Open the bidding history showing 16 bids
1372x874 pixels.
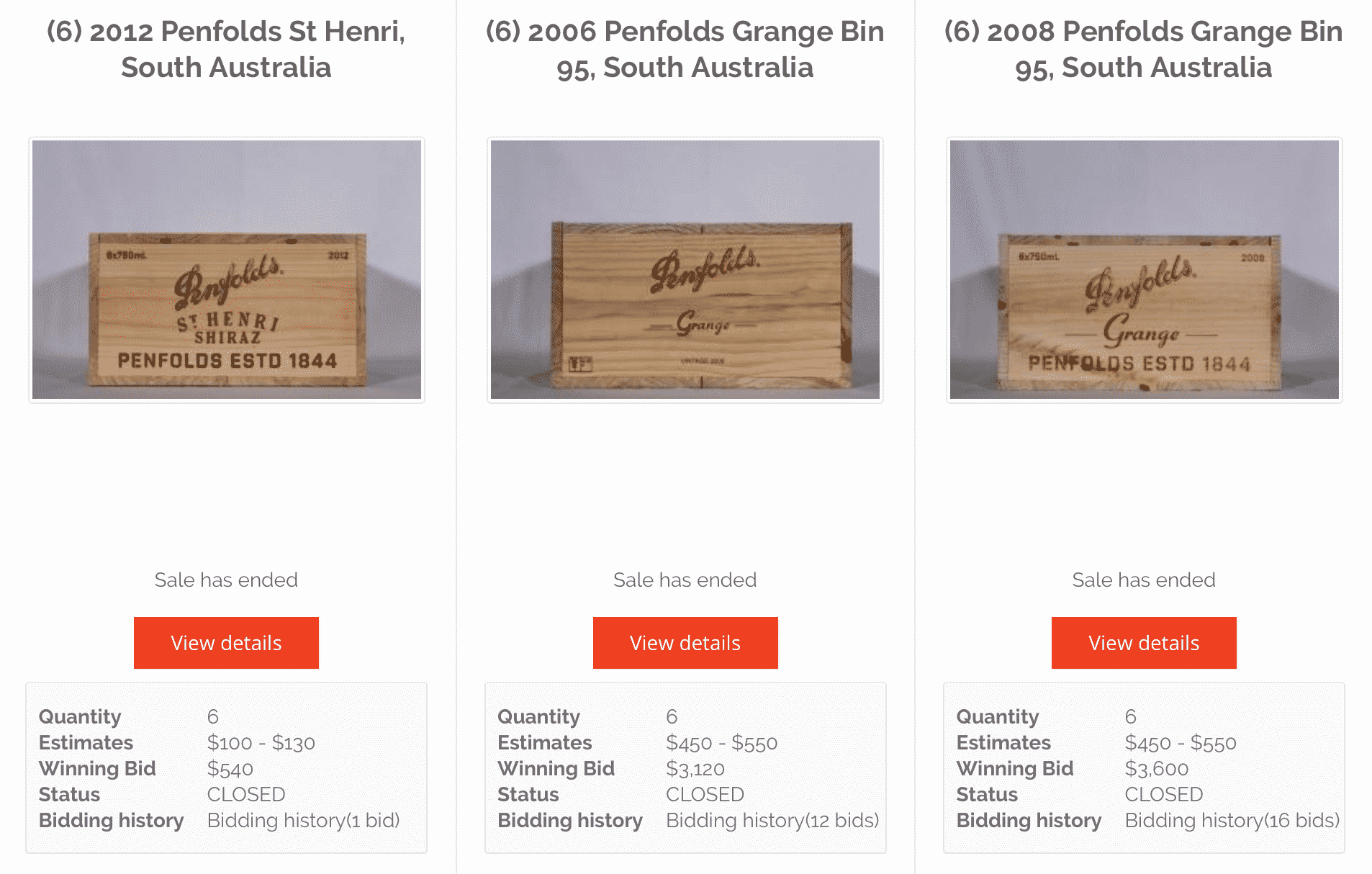coord(1232,821)
